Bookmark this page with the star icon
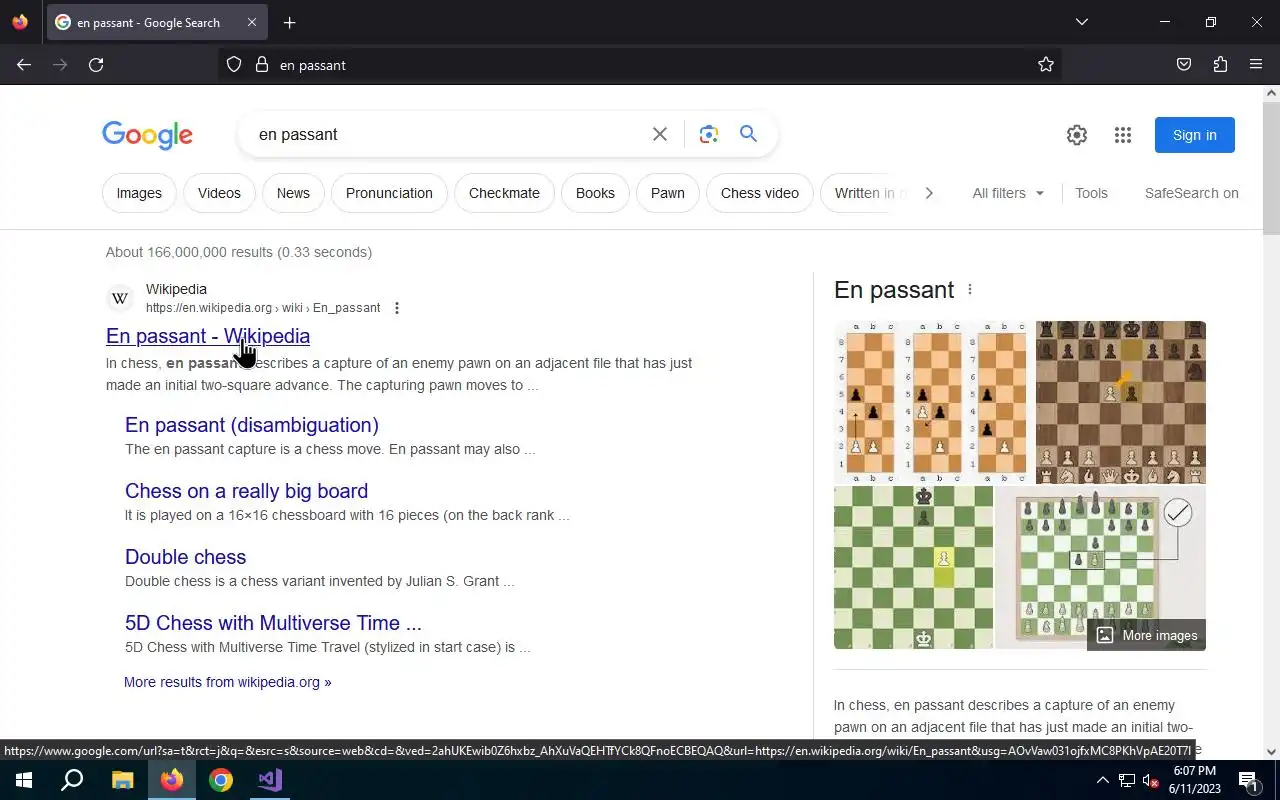 click(x=1046, y=65)
